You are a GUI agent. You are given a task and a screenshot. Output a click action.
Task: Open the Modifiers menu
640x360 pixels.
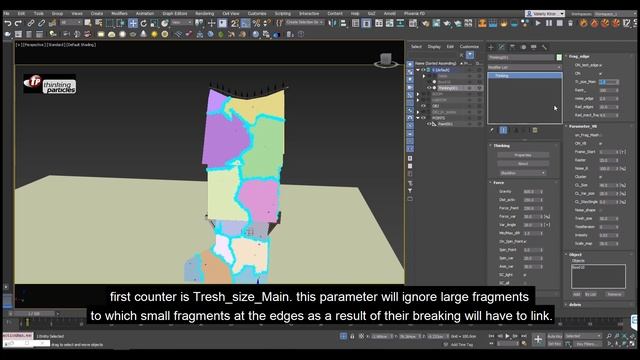[119, 13]
